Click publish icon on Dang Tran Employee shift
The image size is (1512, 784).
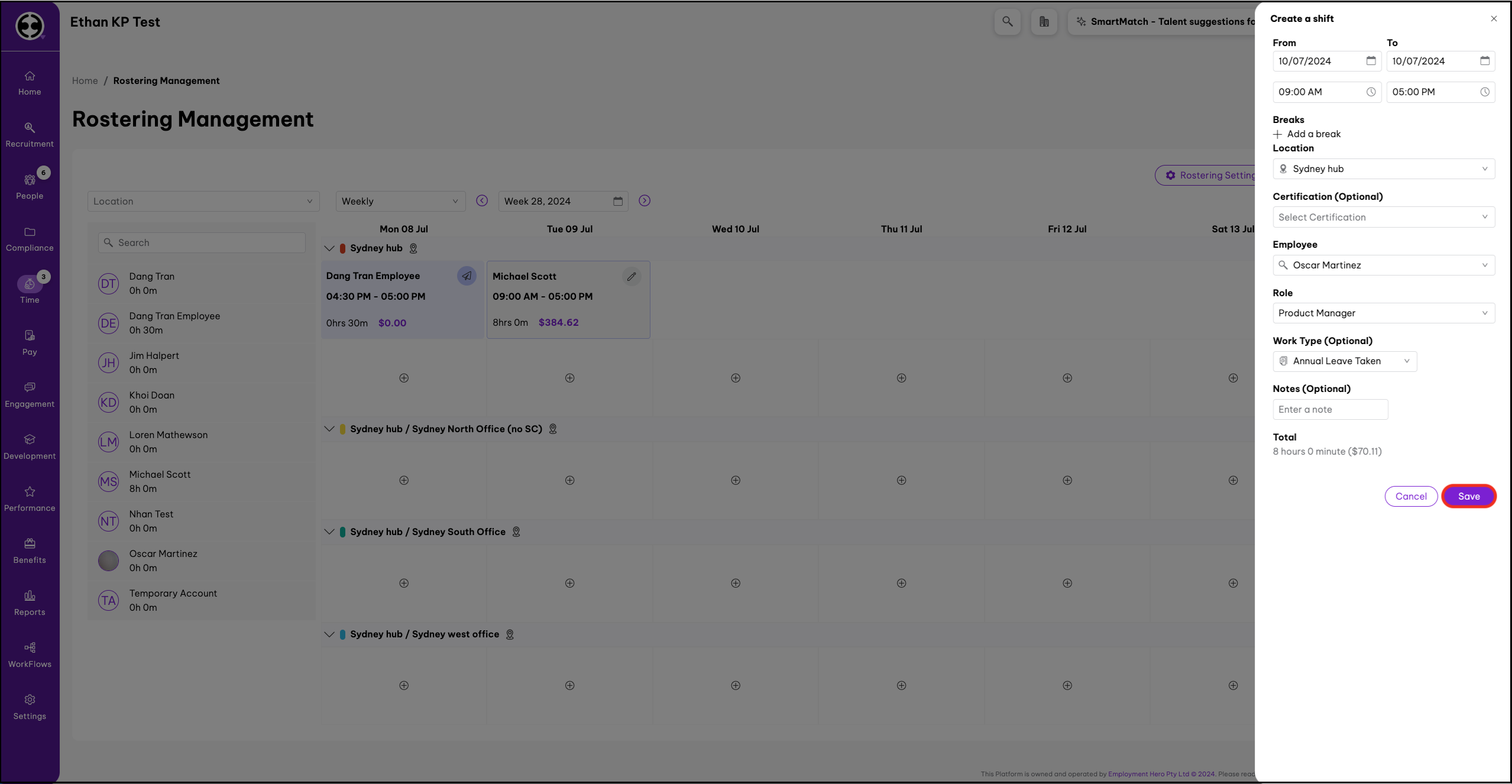coord(467,276)
